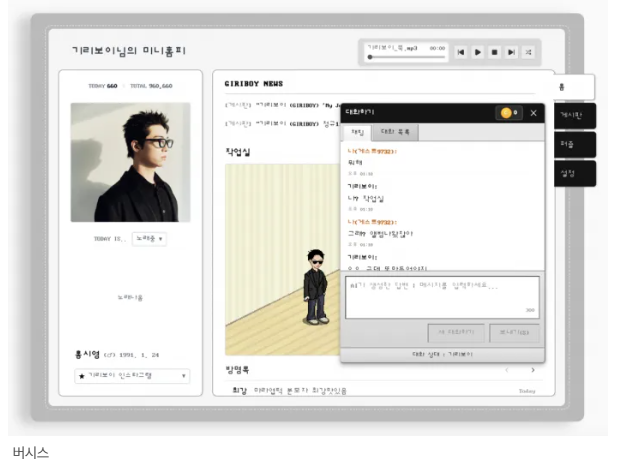Image resolution: width=620 pixels, height=472 pixels.
Task: Click the 기리보이님의 미니홈피 title
Action: (129, 51)
